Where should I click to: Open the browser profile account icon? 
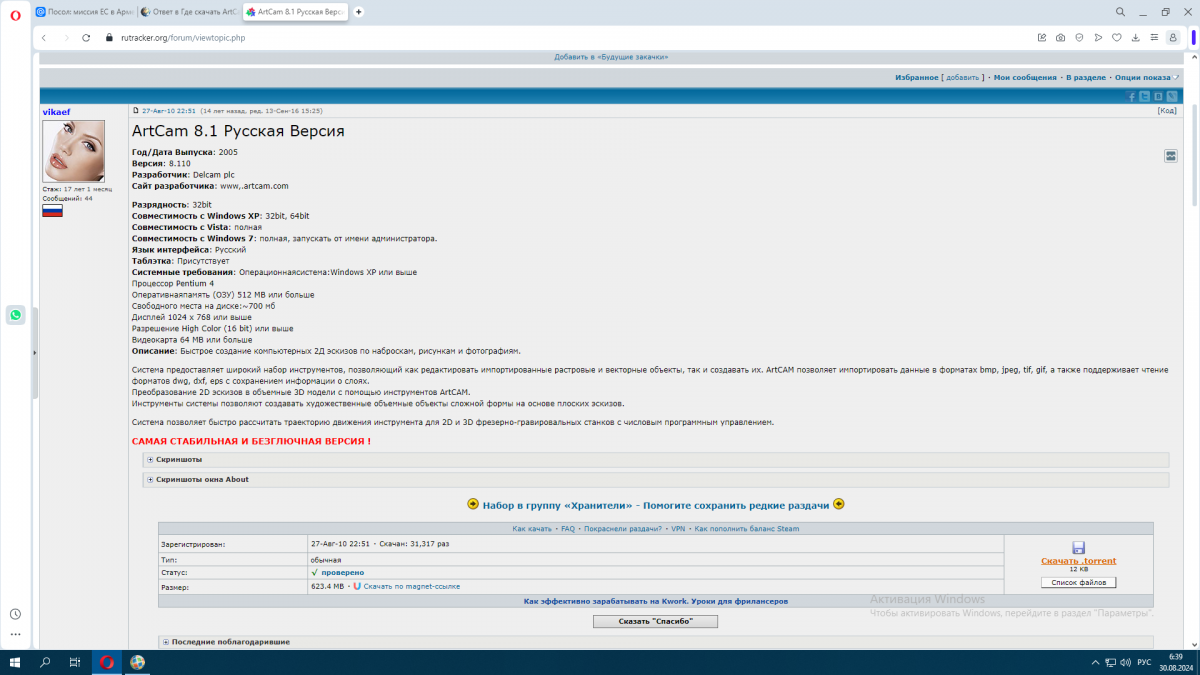pyautogui.click(x=1174, y=38)
